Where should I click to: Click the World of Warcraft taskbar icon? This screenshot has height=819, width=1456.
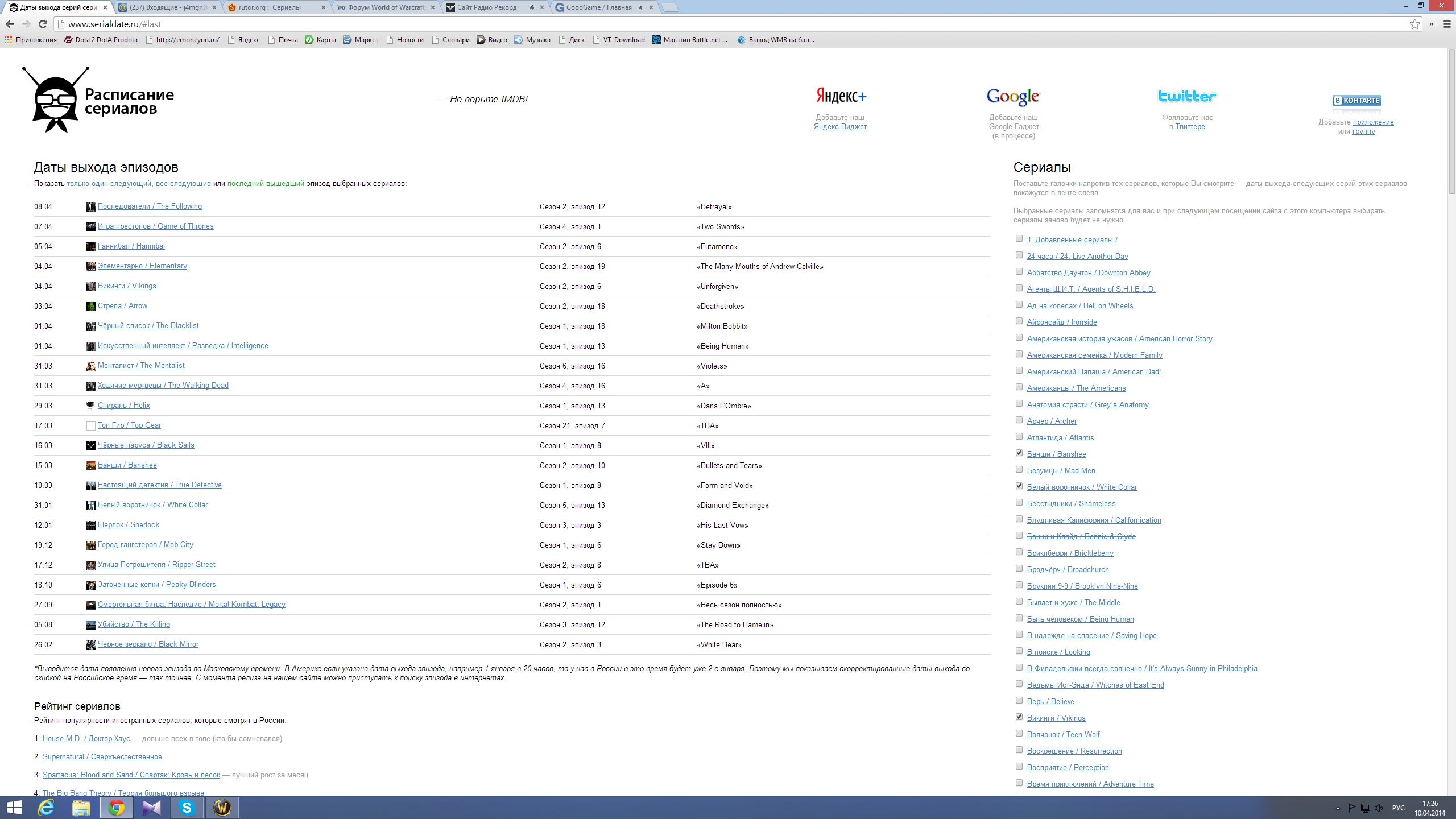pyautogui.click(x=222, y=808)
